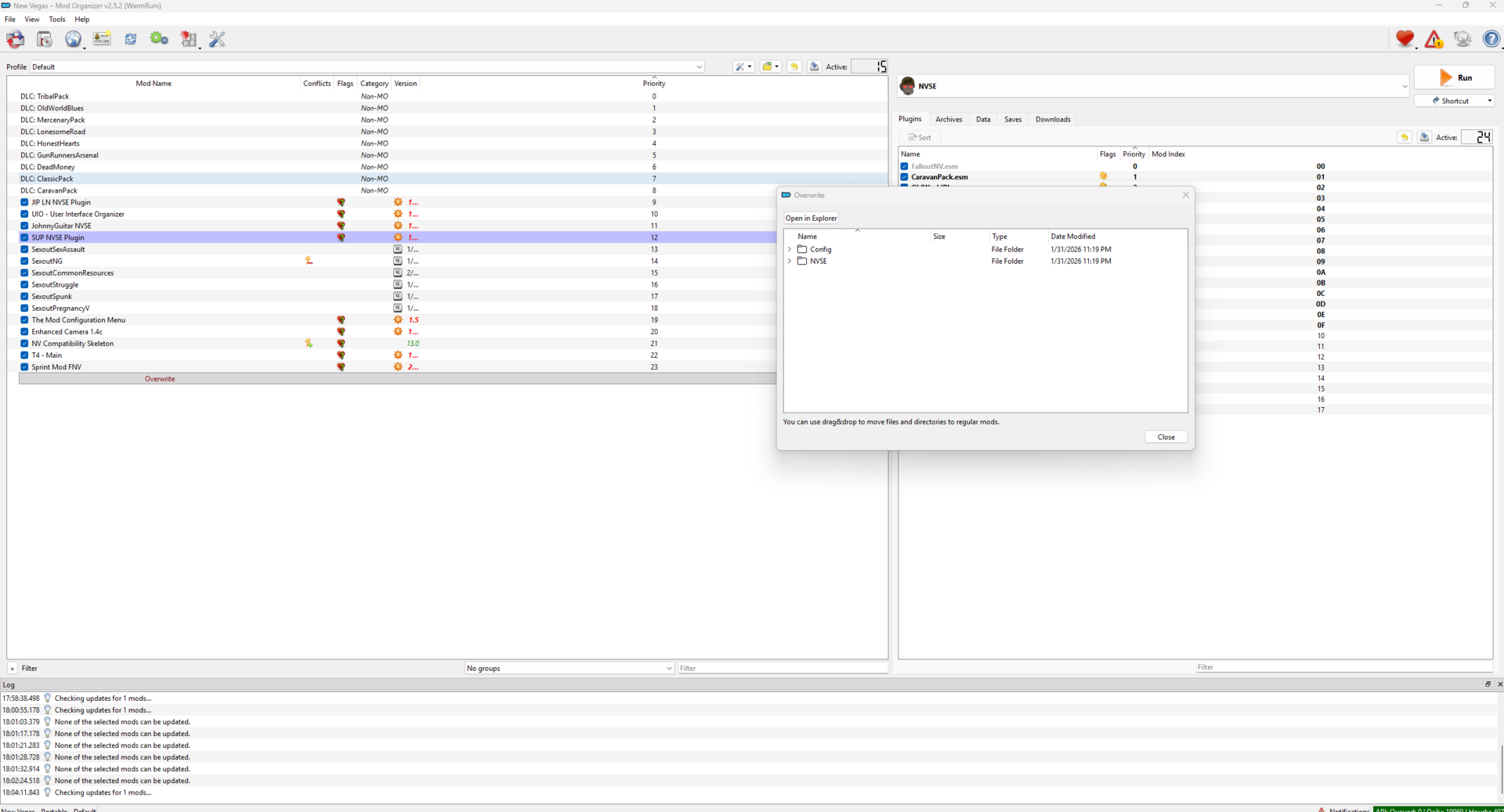The height and width of the screenshot is (812, 1504).
Task: Click the plugins Sort button
Action: pos(920,137)
